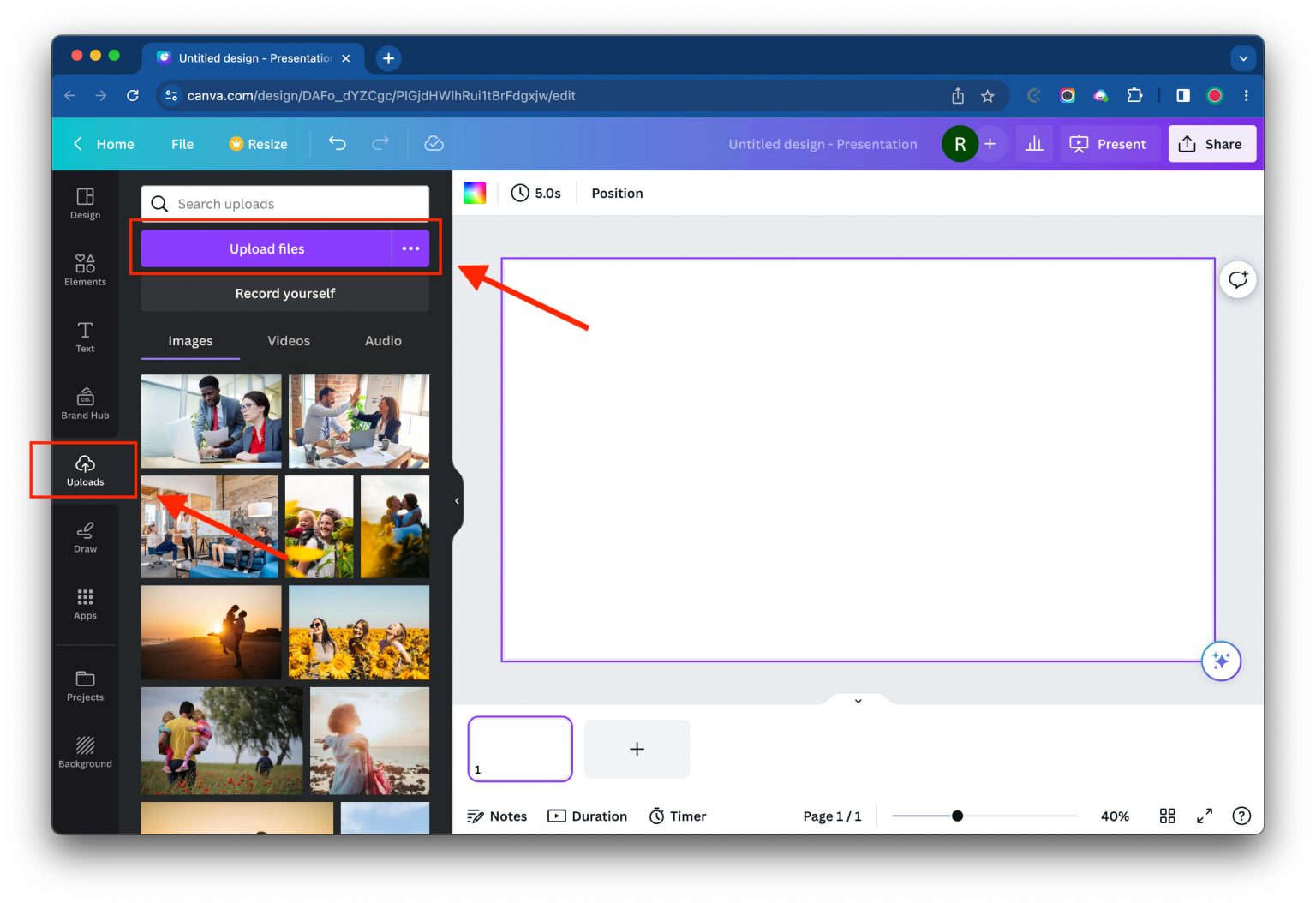1316x903 pixels.
Task: Open the Projects panel
Action: (x=84, y=685)
